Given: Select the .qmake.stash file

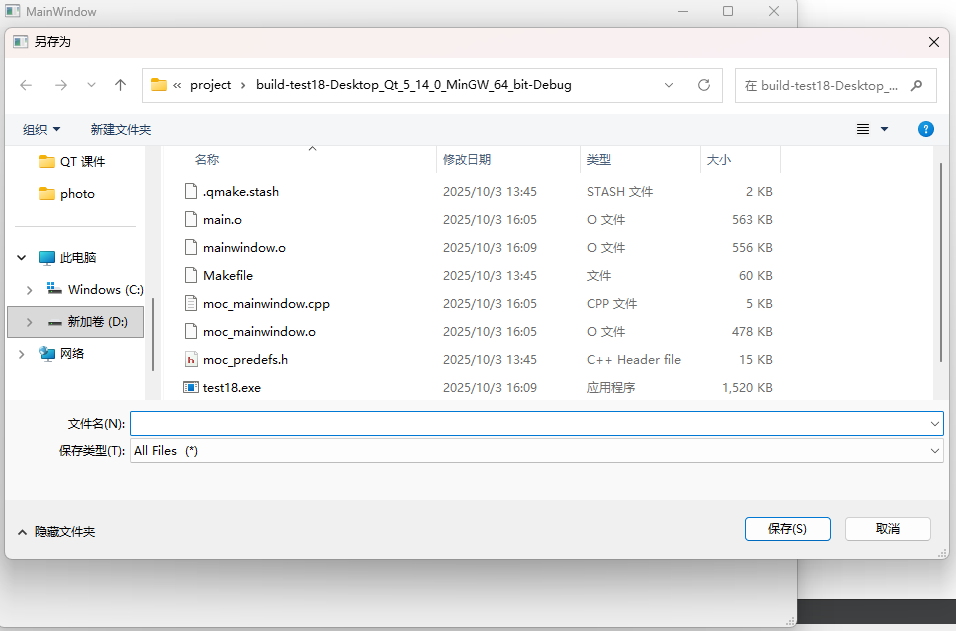Looking at the screenshot, I should [241, 191].
